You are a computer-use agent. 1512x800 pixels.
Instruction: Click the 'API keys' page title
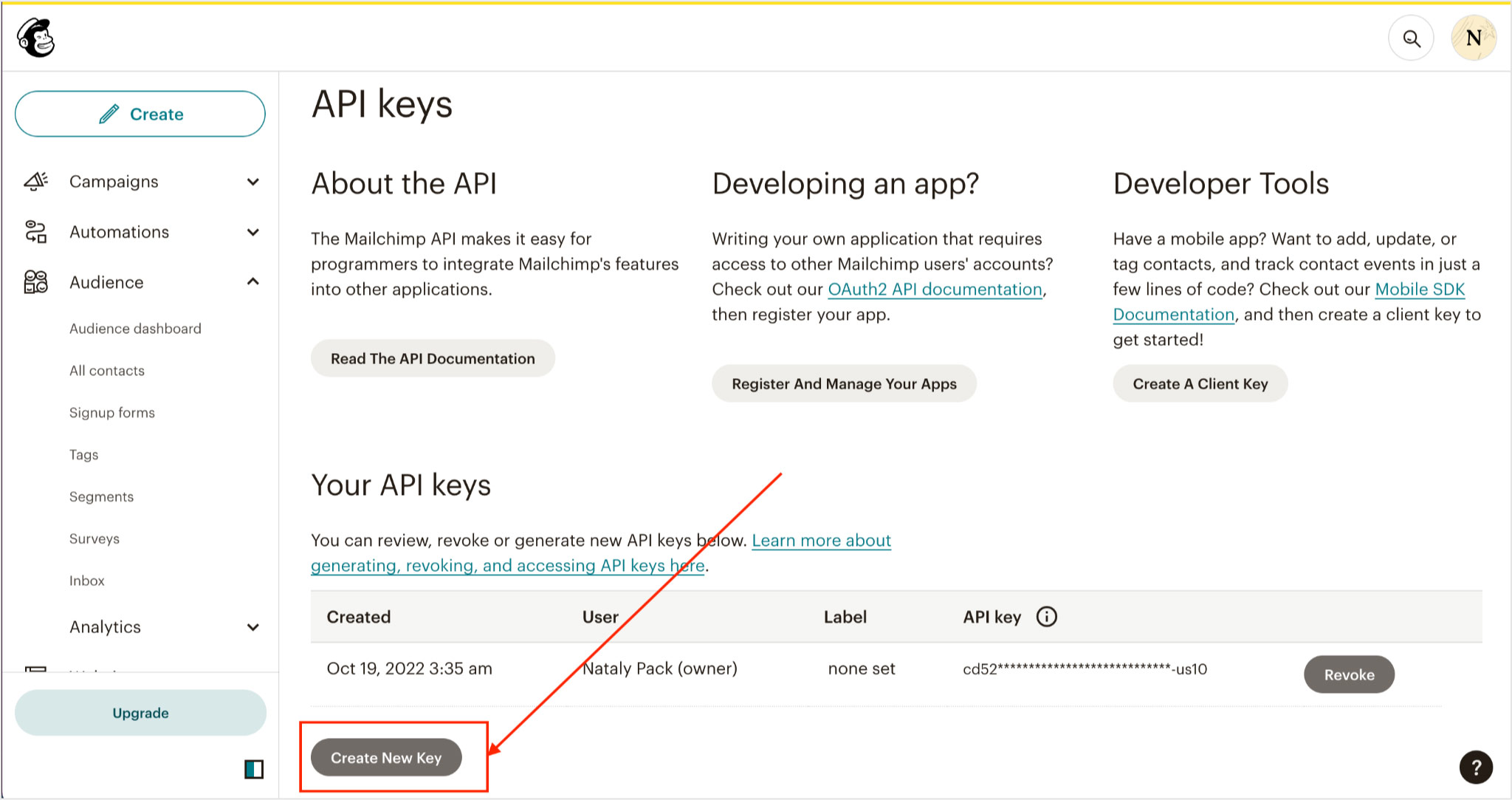pos(382,103)
